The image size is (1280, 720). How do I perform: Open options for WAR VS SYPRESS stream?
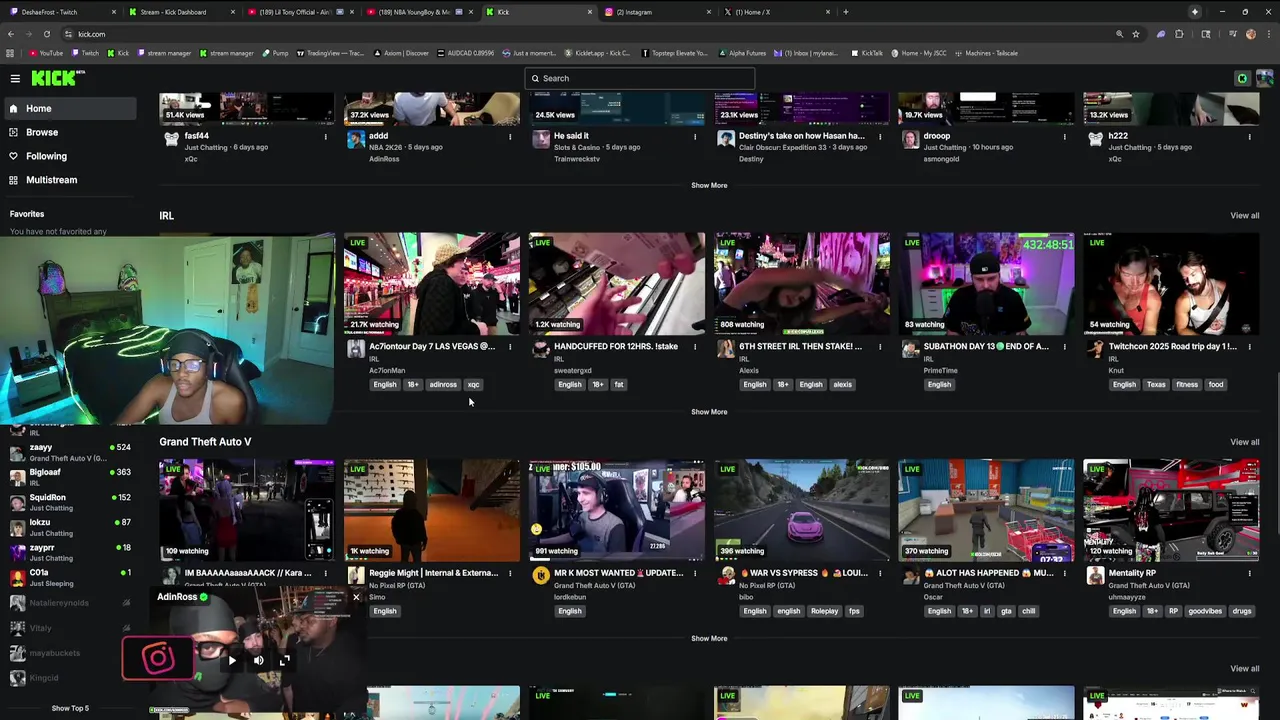[880, 574]
